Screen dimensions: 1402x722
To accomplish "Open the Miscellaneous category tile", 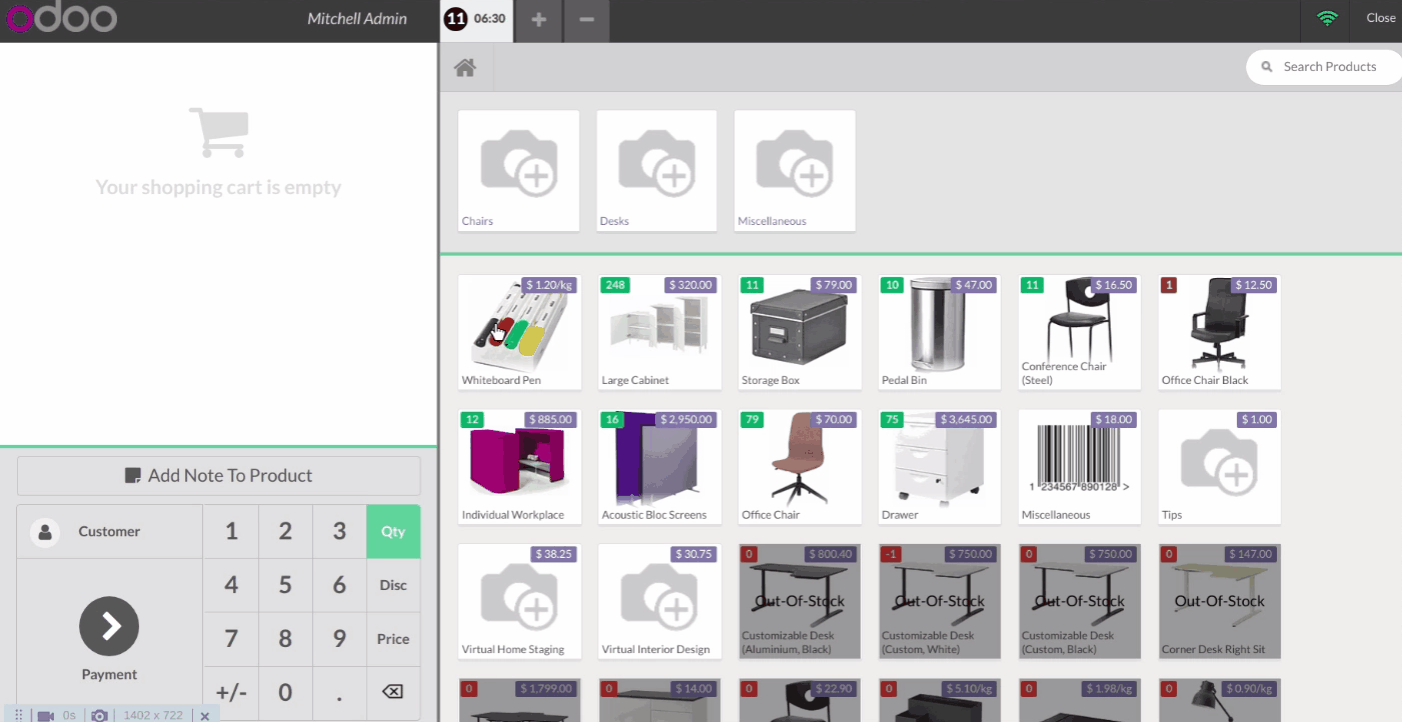I will [x=794, y=171].
